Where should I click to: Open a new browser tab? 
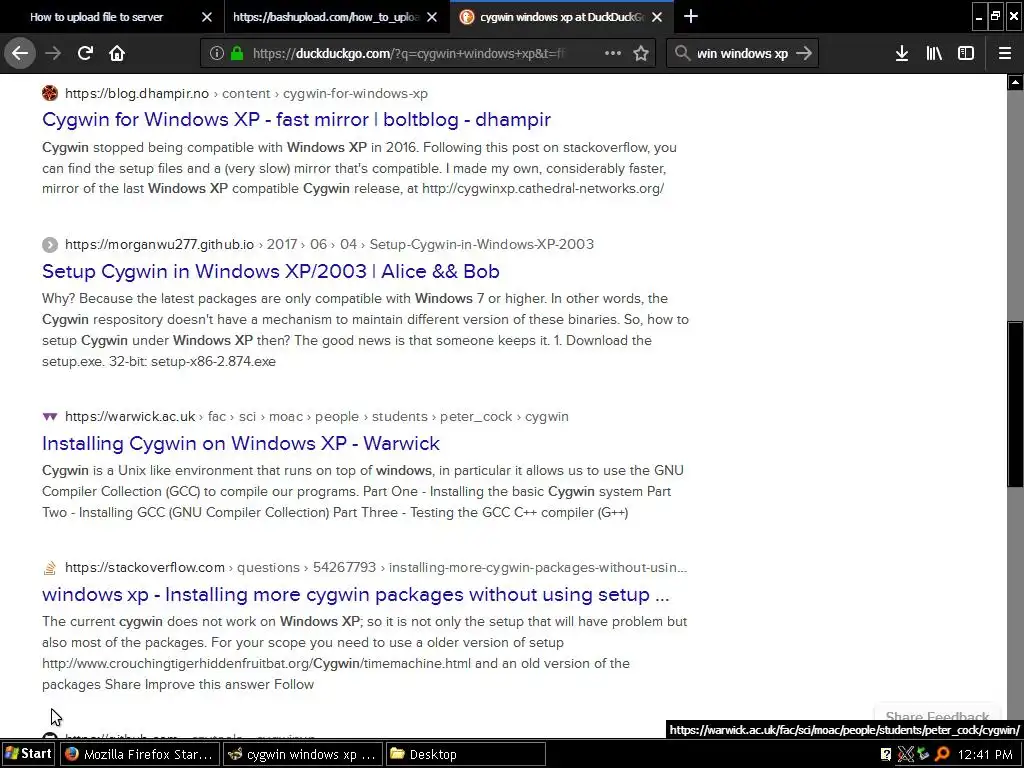pyautogui.click(x=690, y=16)
